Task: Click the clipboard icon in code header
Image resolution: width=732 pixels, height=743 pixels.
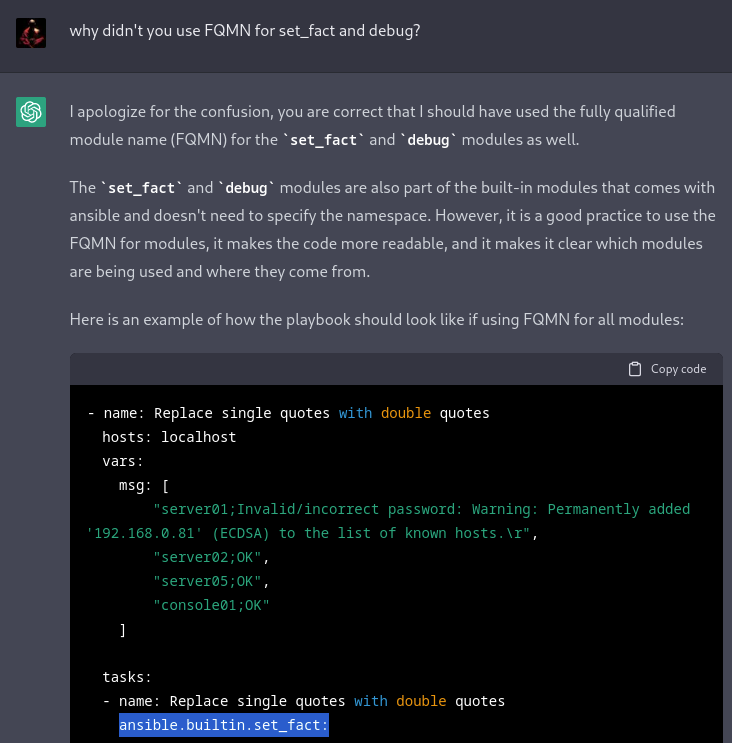Action: (x=634, y=369)
